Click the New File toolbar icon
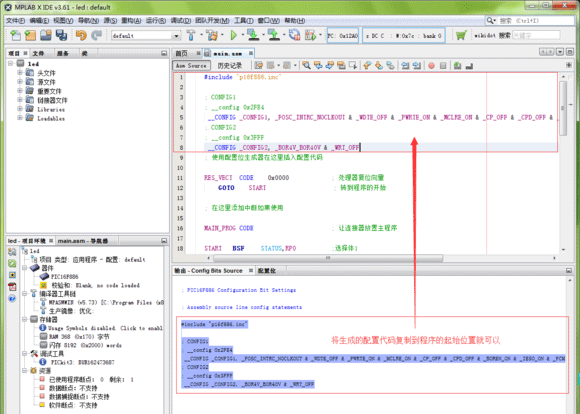The height and width of the screenshot is (414, 580). [15, 36]
